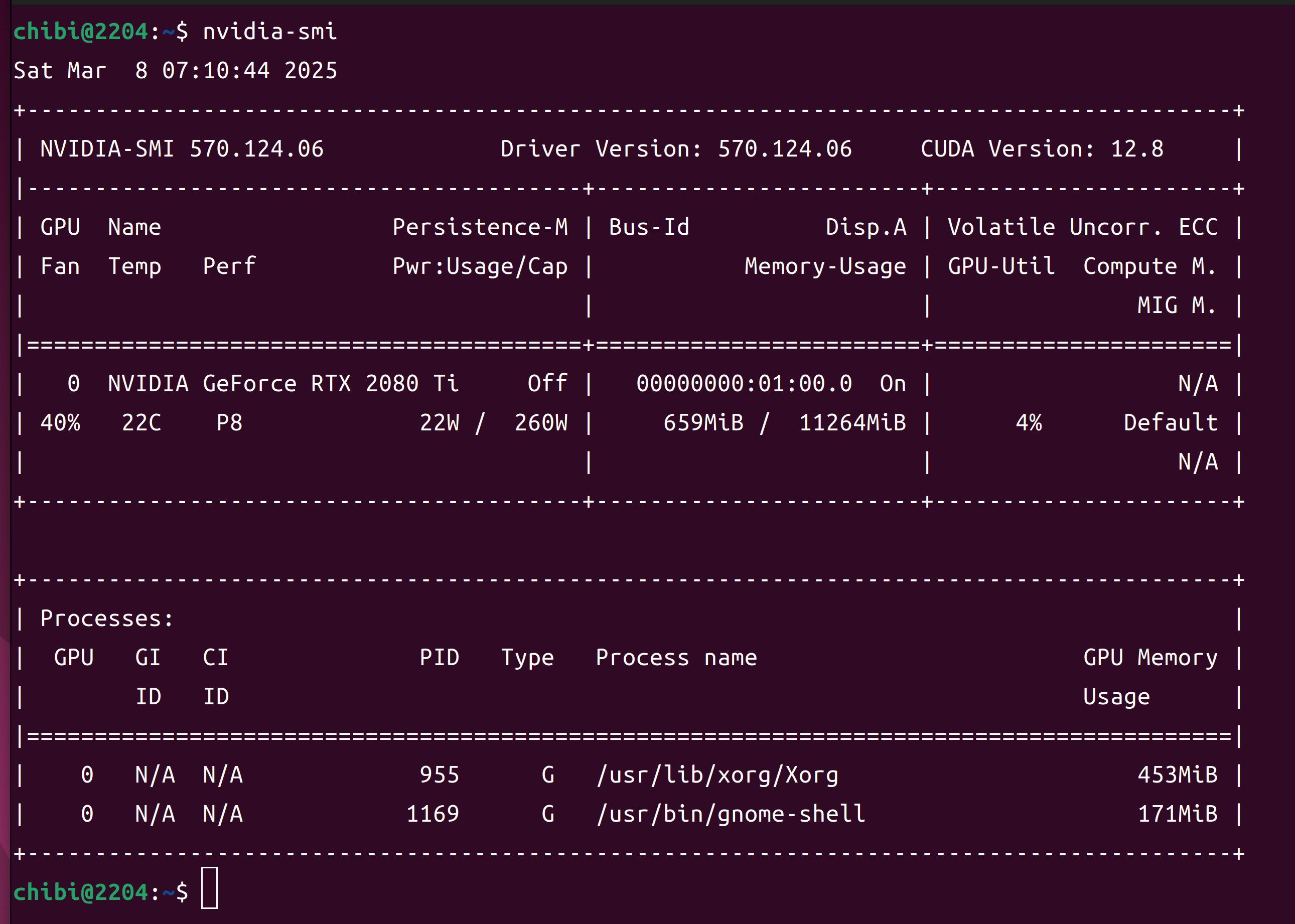Click the 453MiB GPU memory usage
Viewport: 1295px width, 924px height.
(1177, 775)
